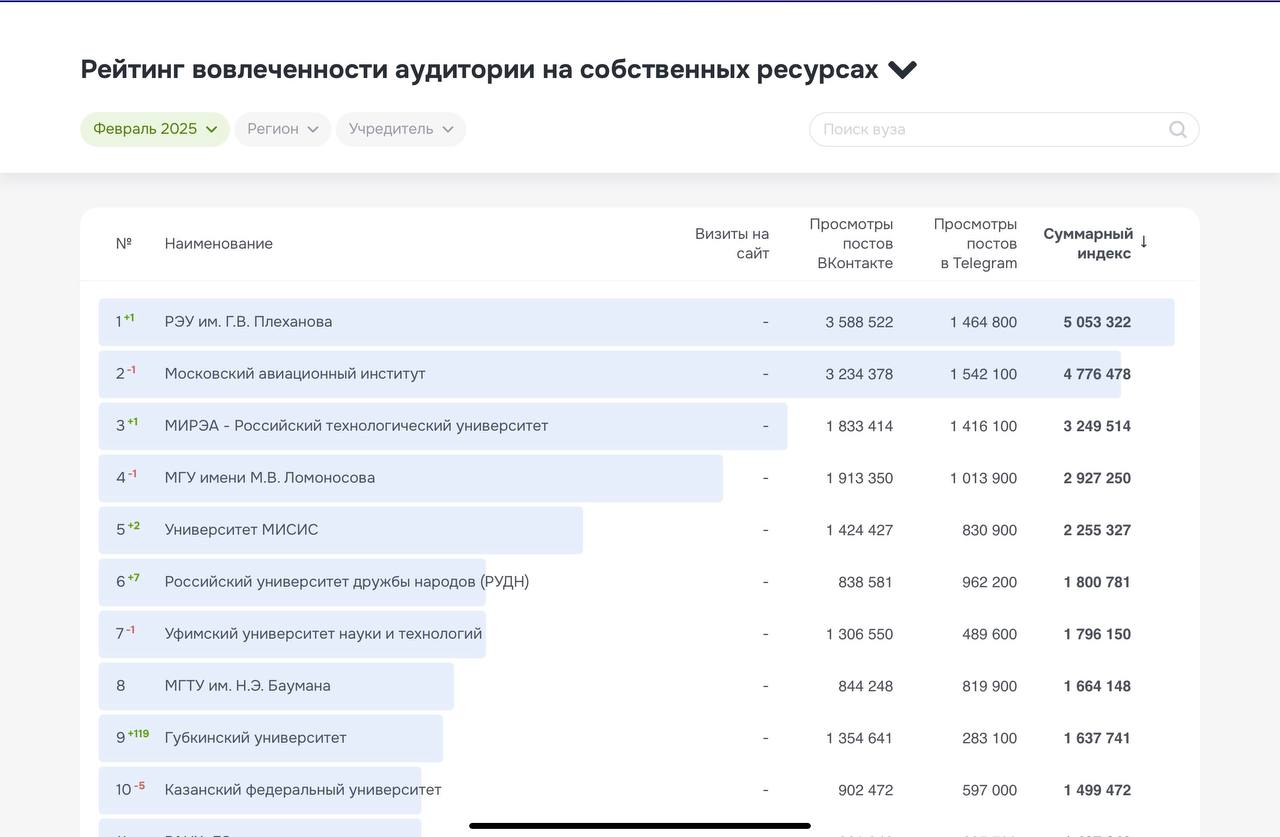Click VK views value 902 472
This screenshot has width=1280, height=837.
[x=865, y=790]
